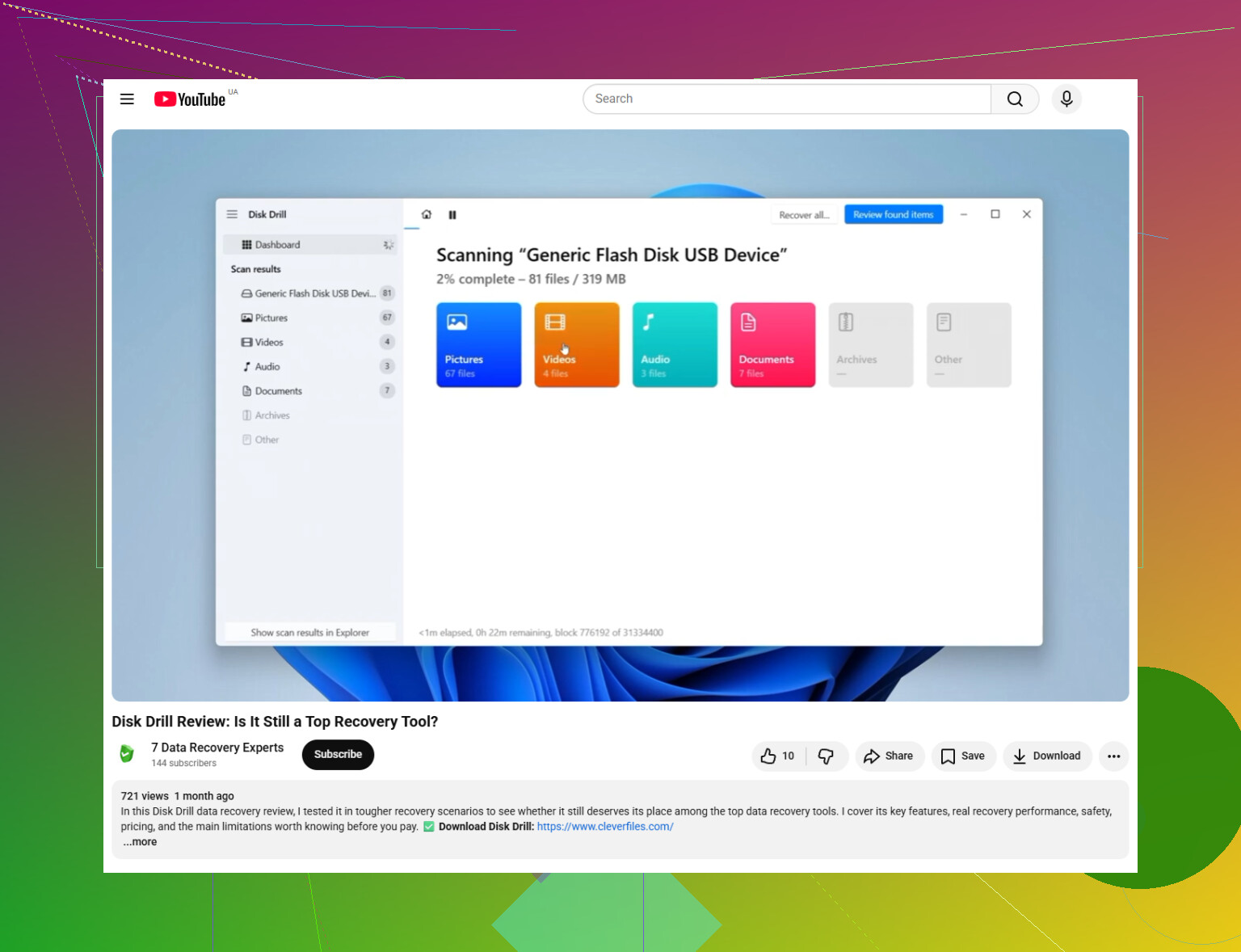Open the blue Pictures 67 files tile

coord(479,345)
